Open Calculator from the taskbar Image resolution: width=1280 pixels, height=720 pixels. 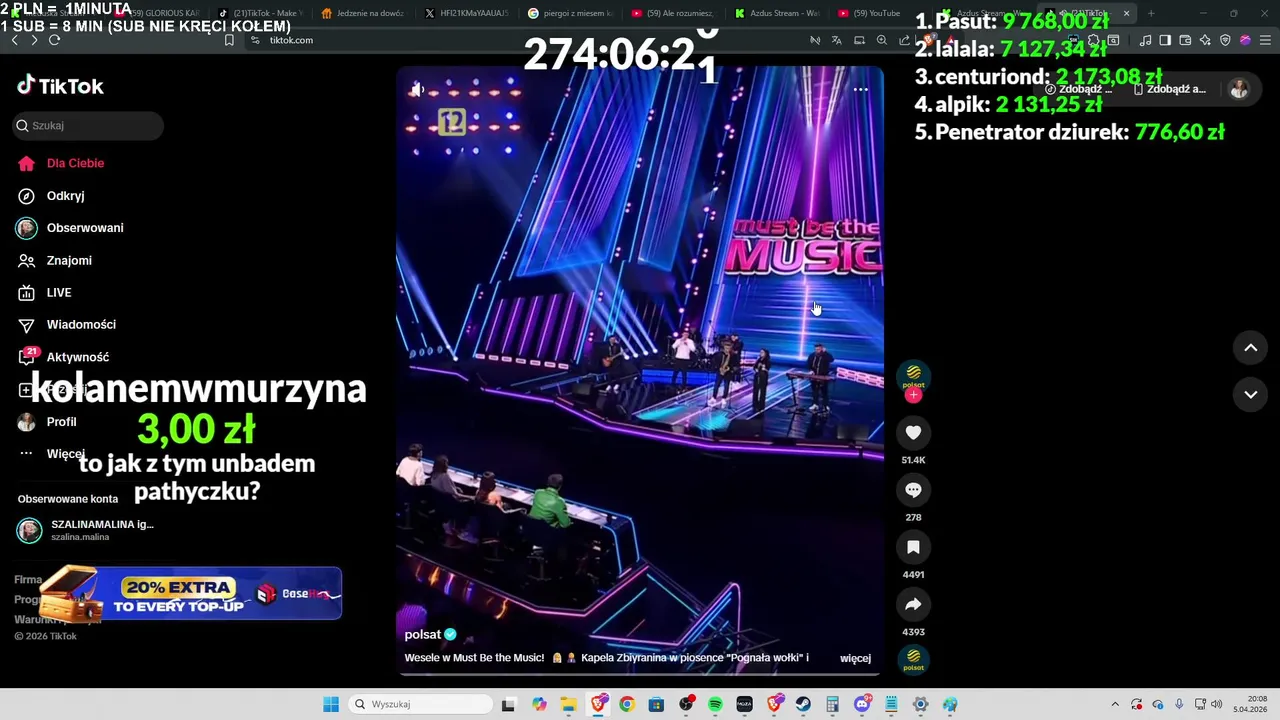pyautogui.click(x=832, y=704)
